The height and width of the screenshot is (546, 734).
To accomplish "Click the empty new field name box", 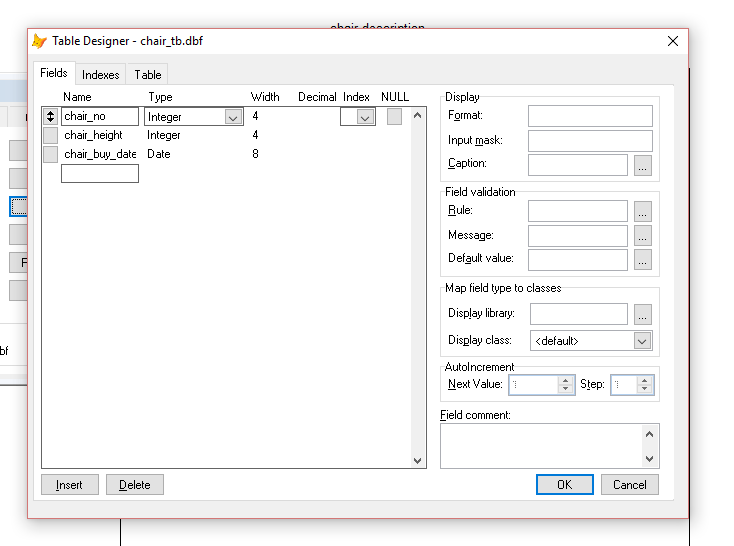I will [x=100, y=173].
